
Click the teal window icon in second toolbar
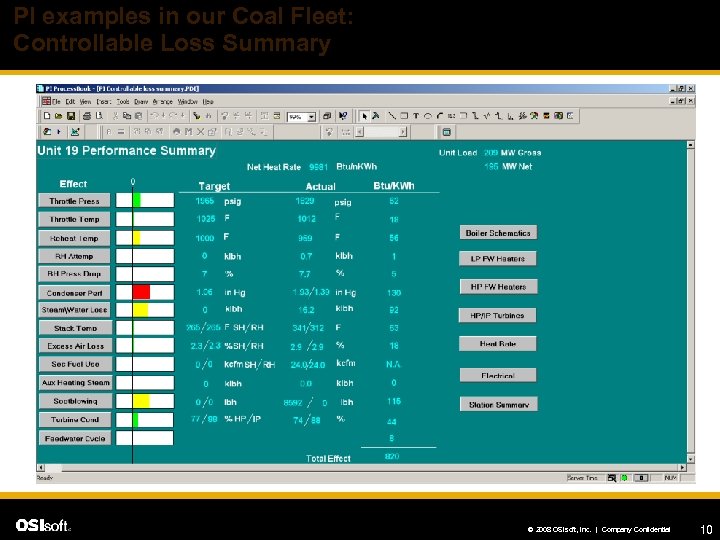(446, 132)
